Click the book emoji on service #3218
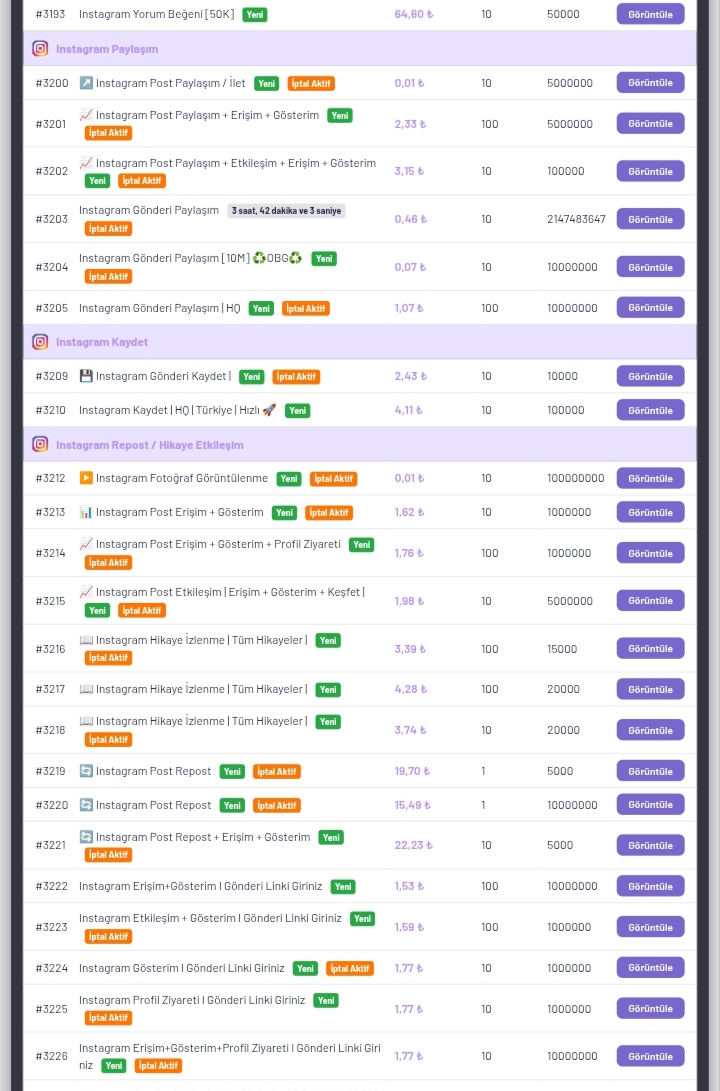This screenshot has height=1091, width=720. tap(86, 722)
